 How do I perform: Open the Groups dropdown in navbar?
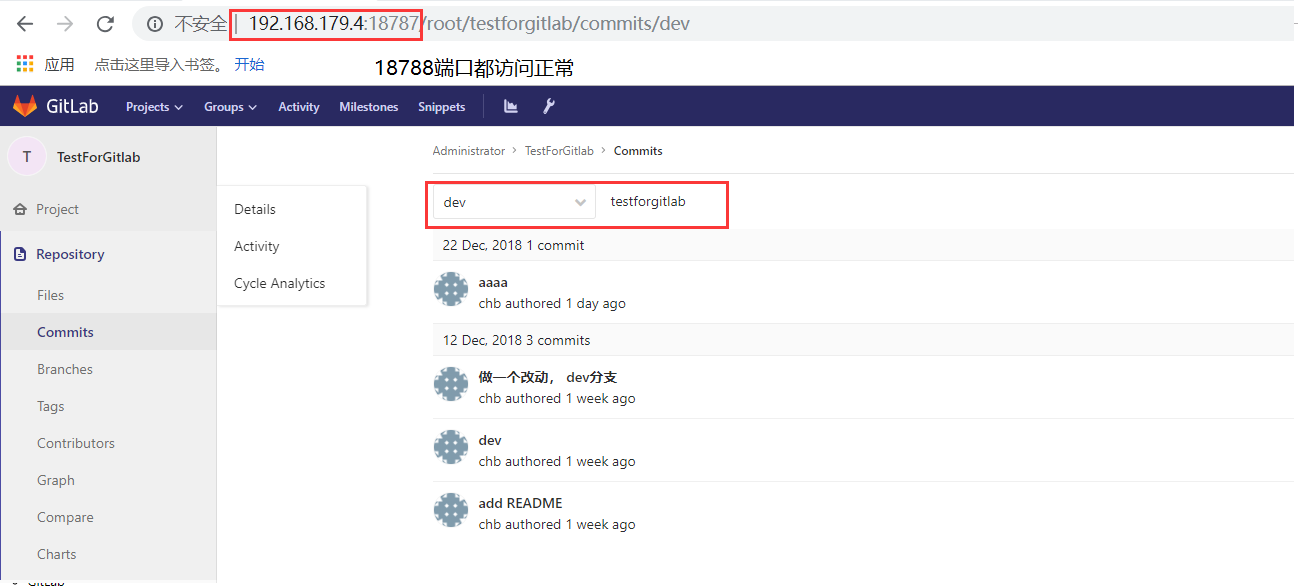(230, 107)
